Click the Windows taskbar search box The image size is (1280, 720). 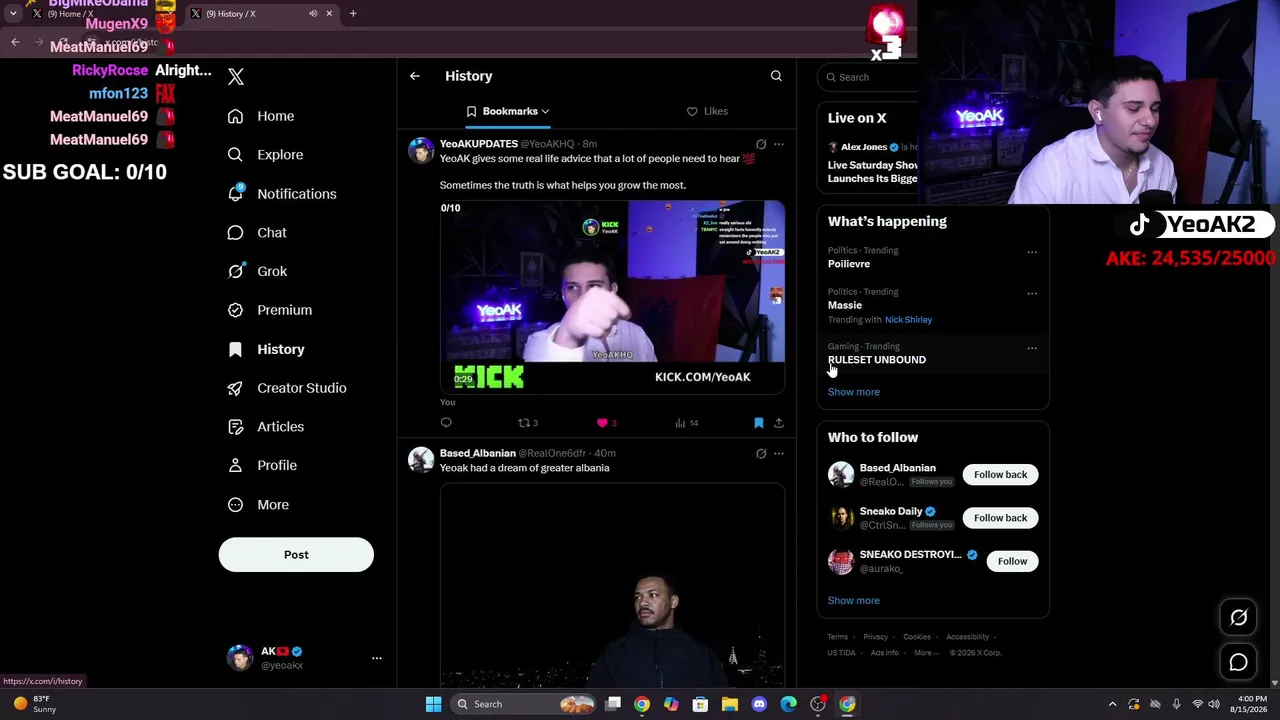pyautogui.click(x=521, y=704)
